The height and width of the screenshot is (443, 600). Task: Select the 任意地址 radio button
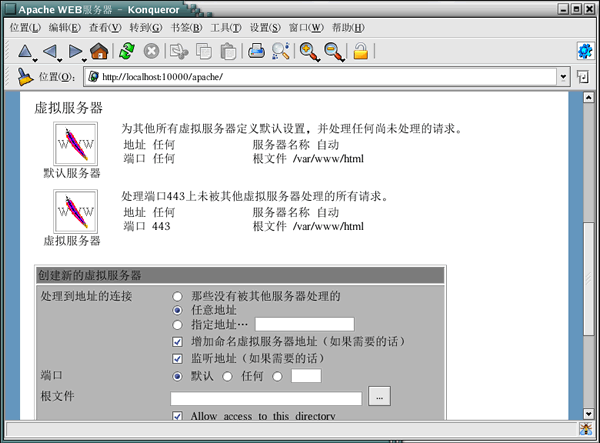tap(177, 310)
